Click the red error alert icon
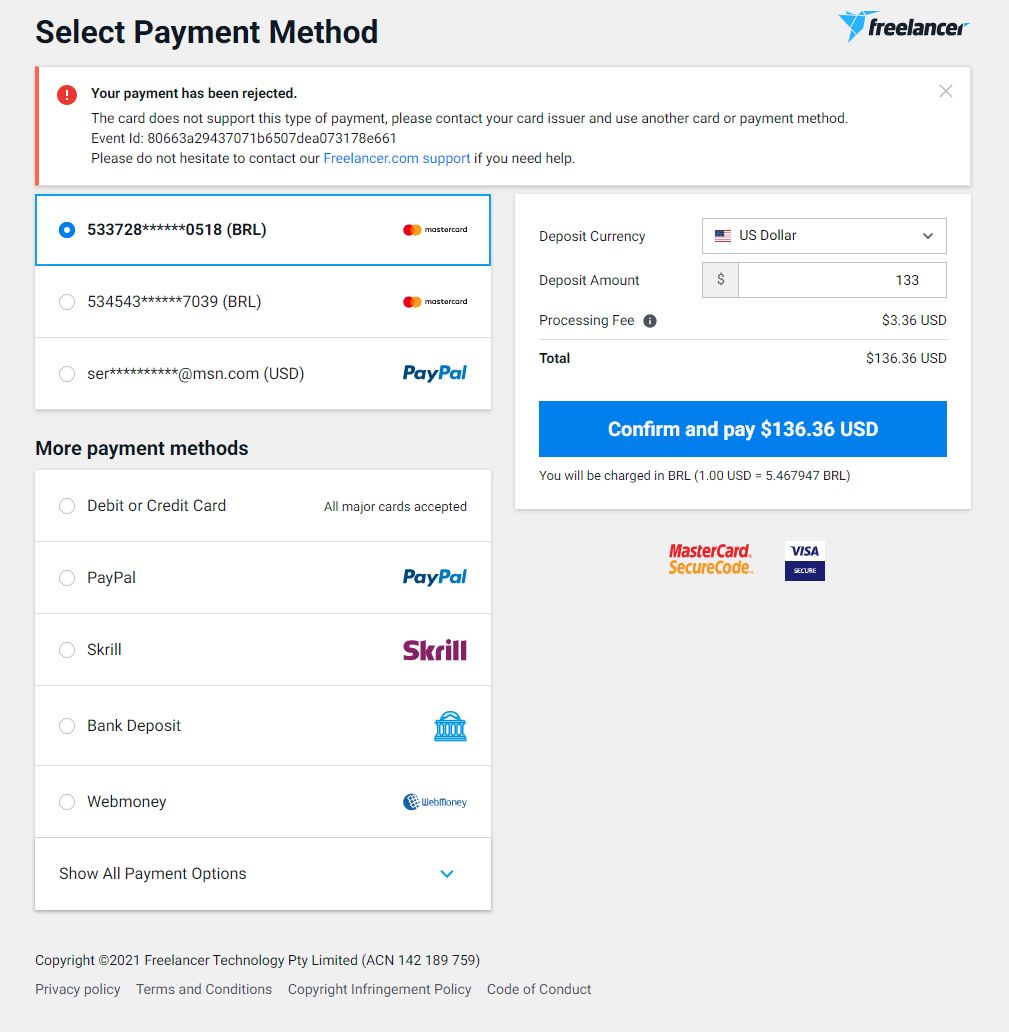 point(66,95)
